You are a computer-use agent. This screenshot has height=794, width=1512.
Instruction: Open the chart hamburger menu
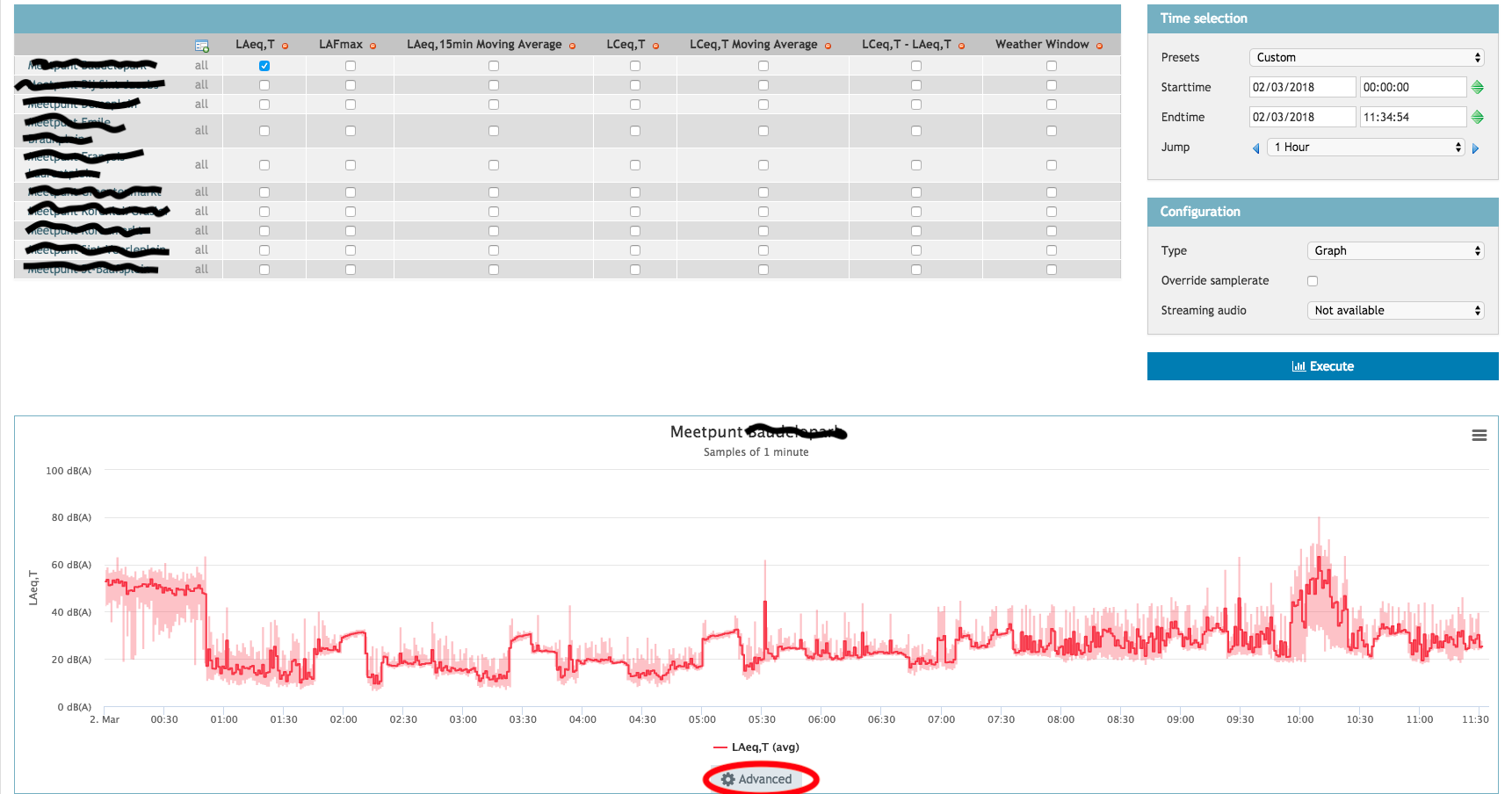pos(1479,436)
